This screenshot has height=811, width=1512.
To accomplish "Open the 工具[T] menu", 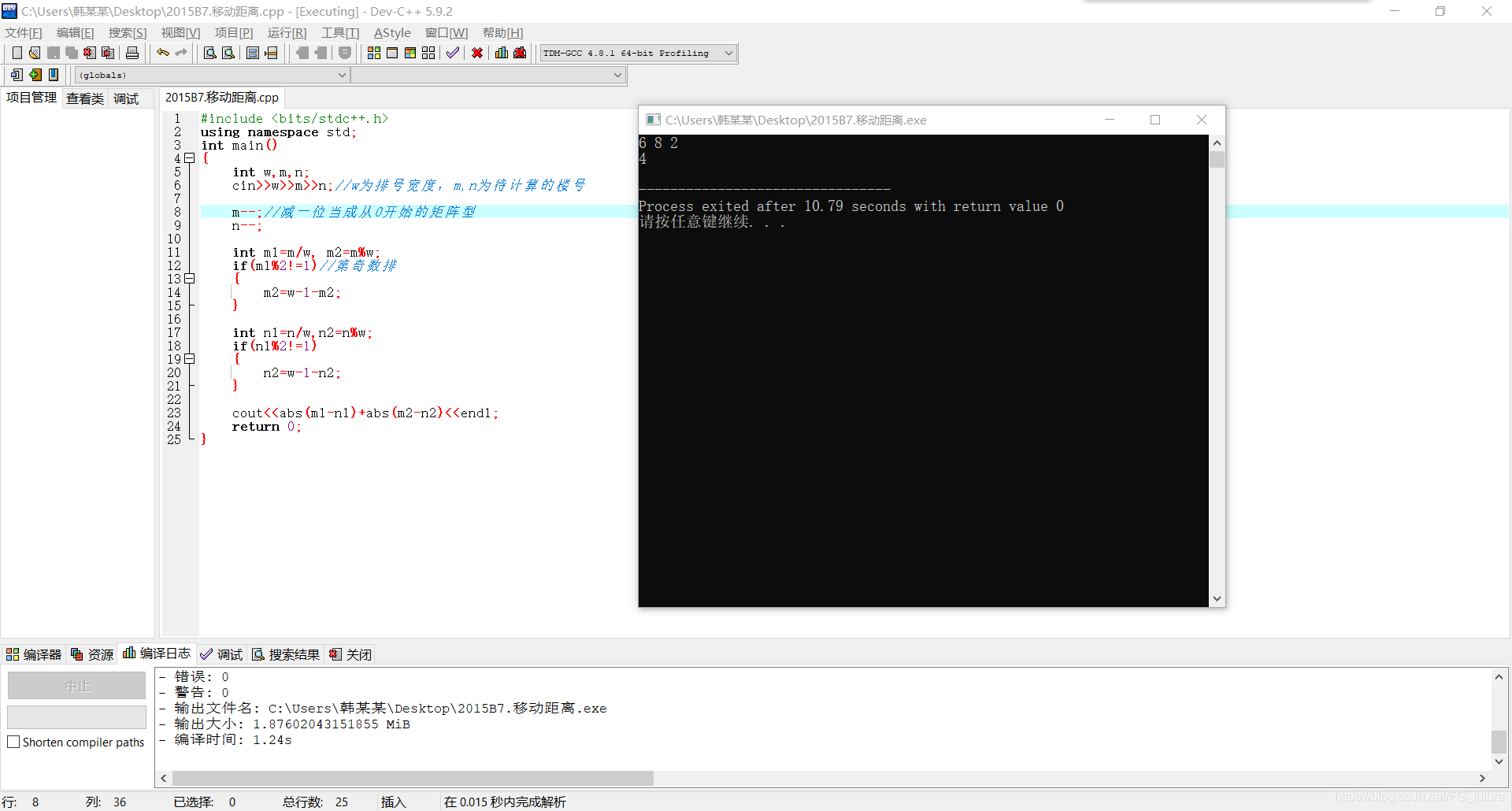I will coord(340,32).
